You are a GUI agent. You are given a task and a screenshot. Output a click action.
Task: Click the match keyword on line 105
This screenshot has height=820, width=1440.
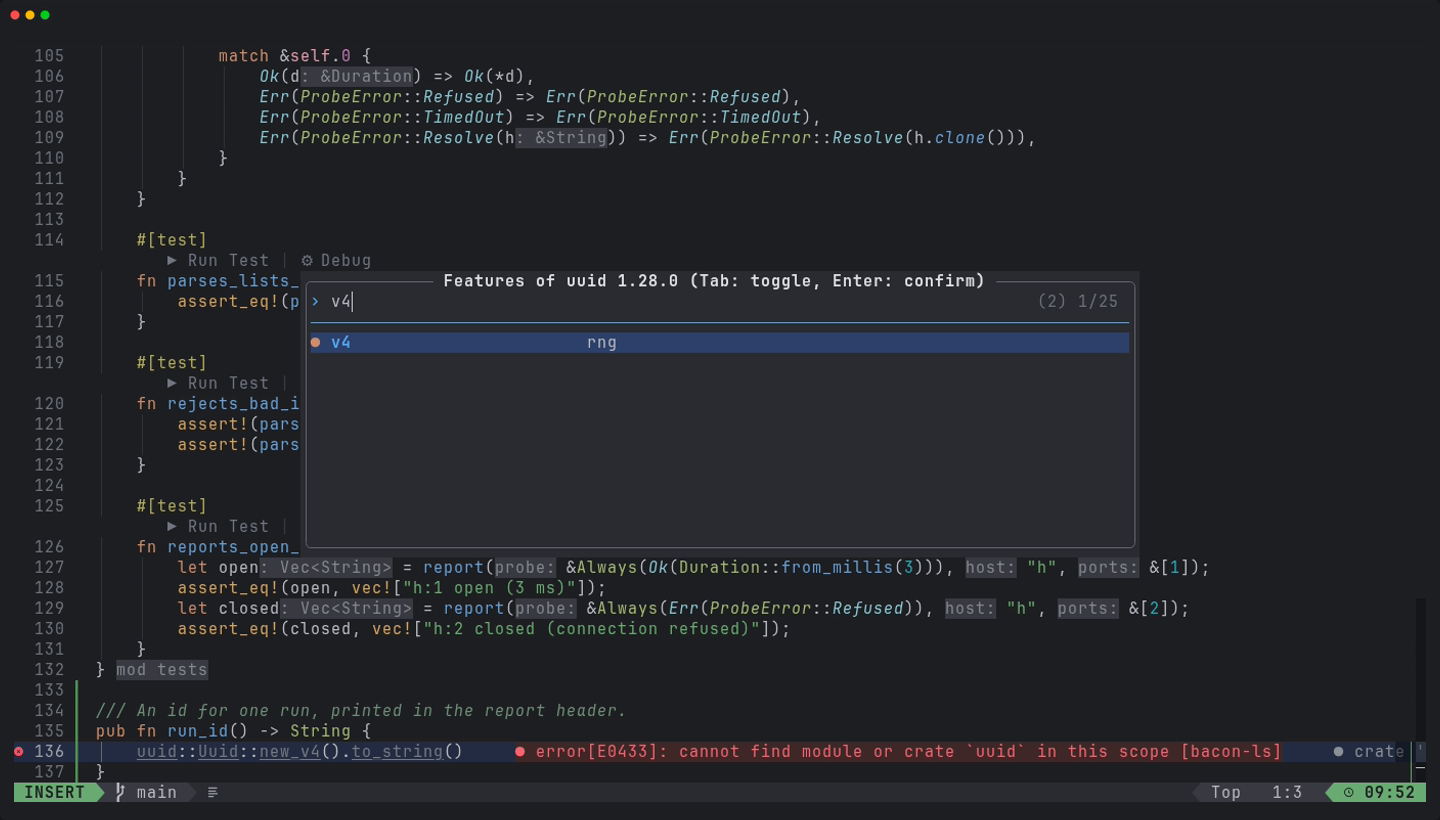point(244,56)
